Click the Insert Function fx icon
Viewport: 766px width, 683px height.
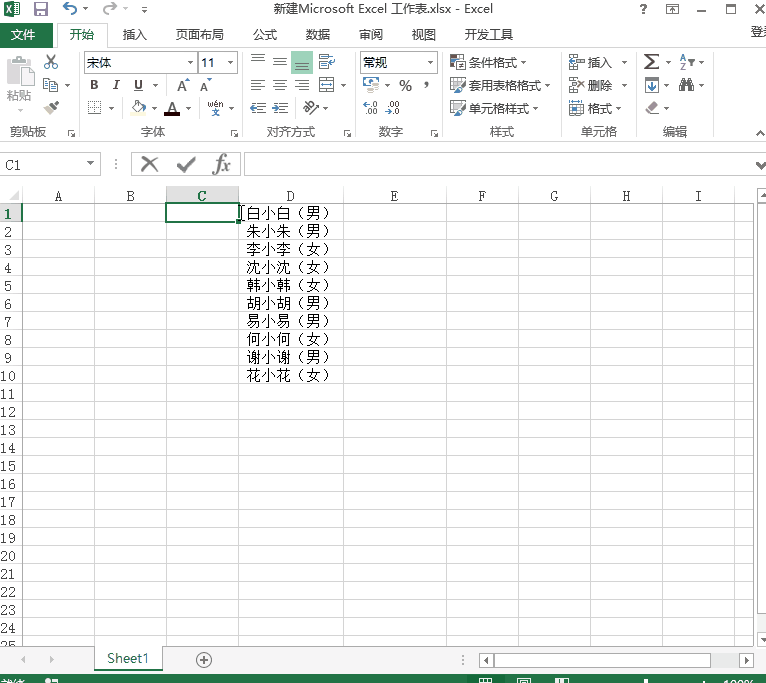click(x=221, y=164)
